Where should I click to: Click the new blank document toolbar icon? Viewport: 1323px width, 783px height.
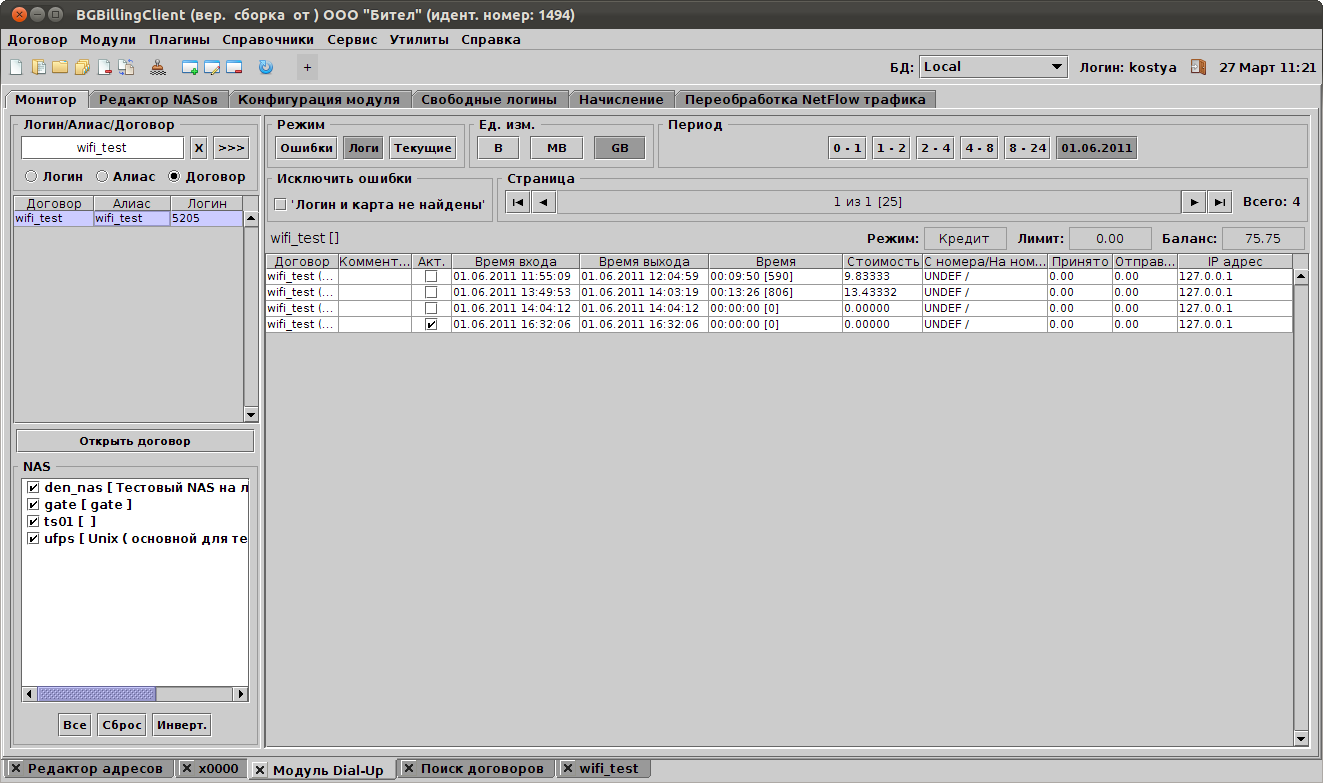[15, 68]
